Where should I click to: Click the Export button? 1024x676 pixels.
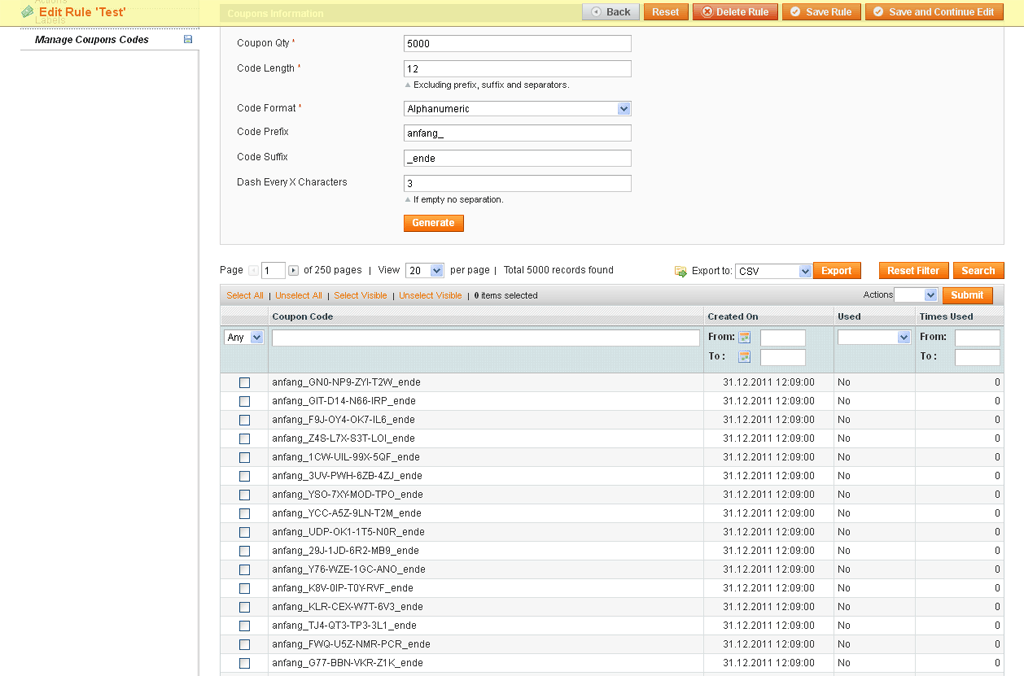(837, 271)
